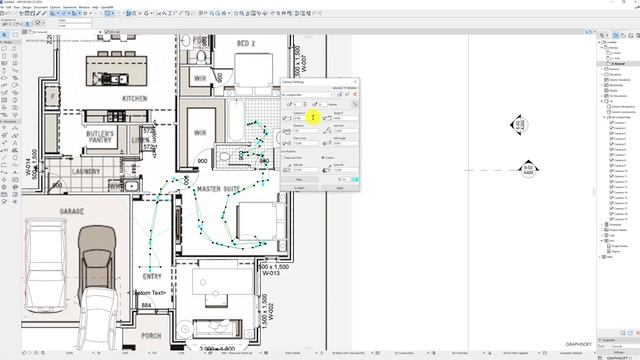Image resolution: width=640 pixels, height=360 pixels.
Task: Switch the Navigator to View Map
Action: [623, 35]
